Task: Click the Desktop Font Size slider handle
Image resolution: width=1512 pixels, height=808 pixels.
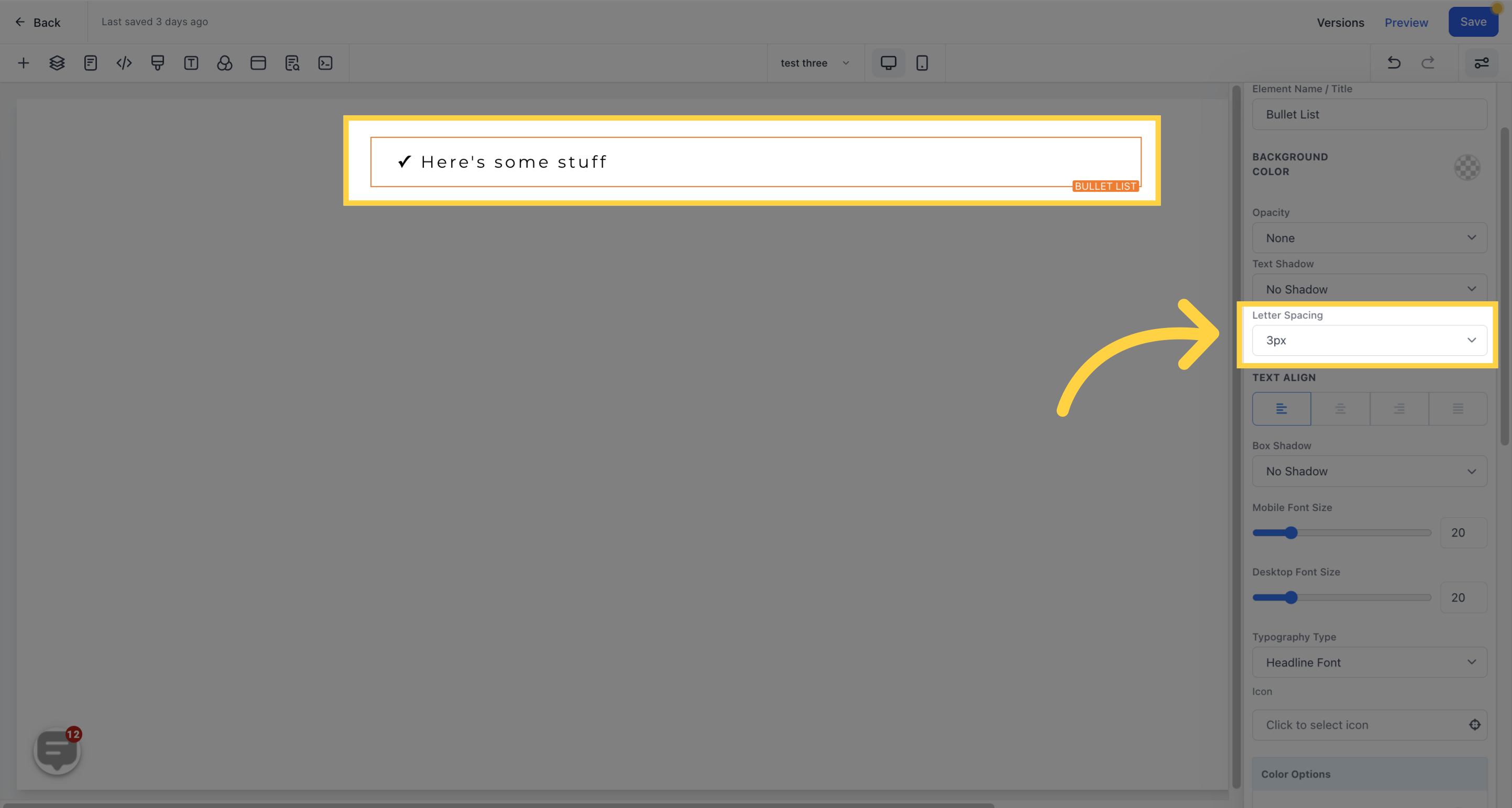Action: click(1291, 597)
